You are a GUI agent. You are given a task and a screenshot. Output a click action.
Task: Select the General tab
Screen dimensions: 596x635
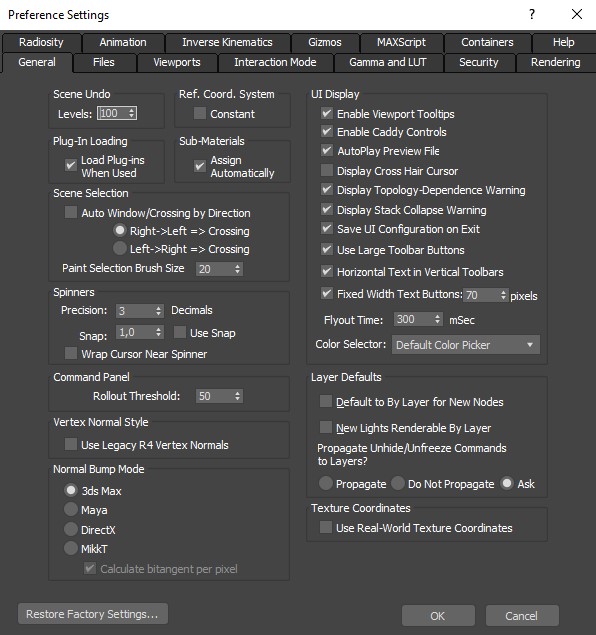tap(37, 62)
